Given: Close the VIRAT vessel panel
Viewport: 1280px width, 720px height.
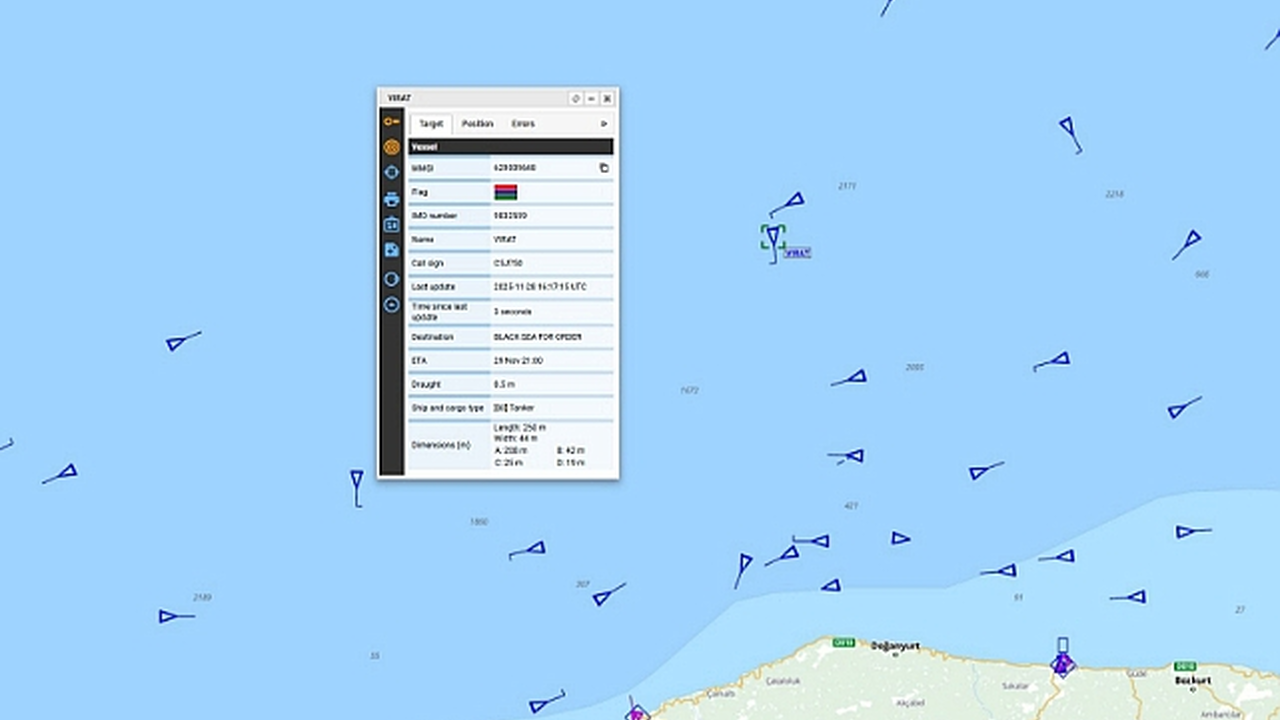Looking at the screenshot, I should [x=606, y=98].
